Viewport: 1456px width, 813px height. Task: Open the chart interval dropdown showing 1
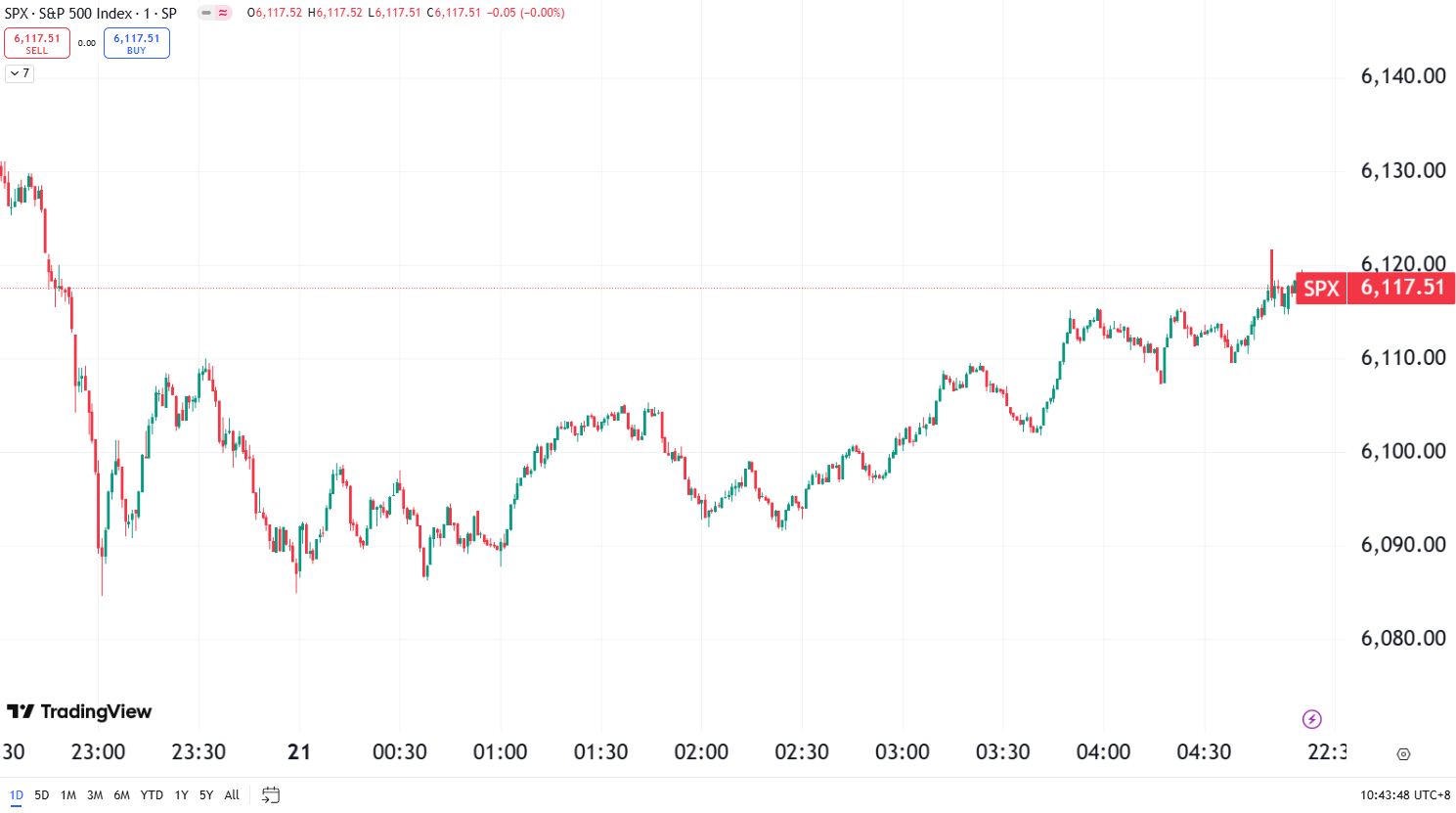pos(145,13)
